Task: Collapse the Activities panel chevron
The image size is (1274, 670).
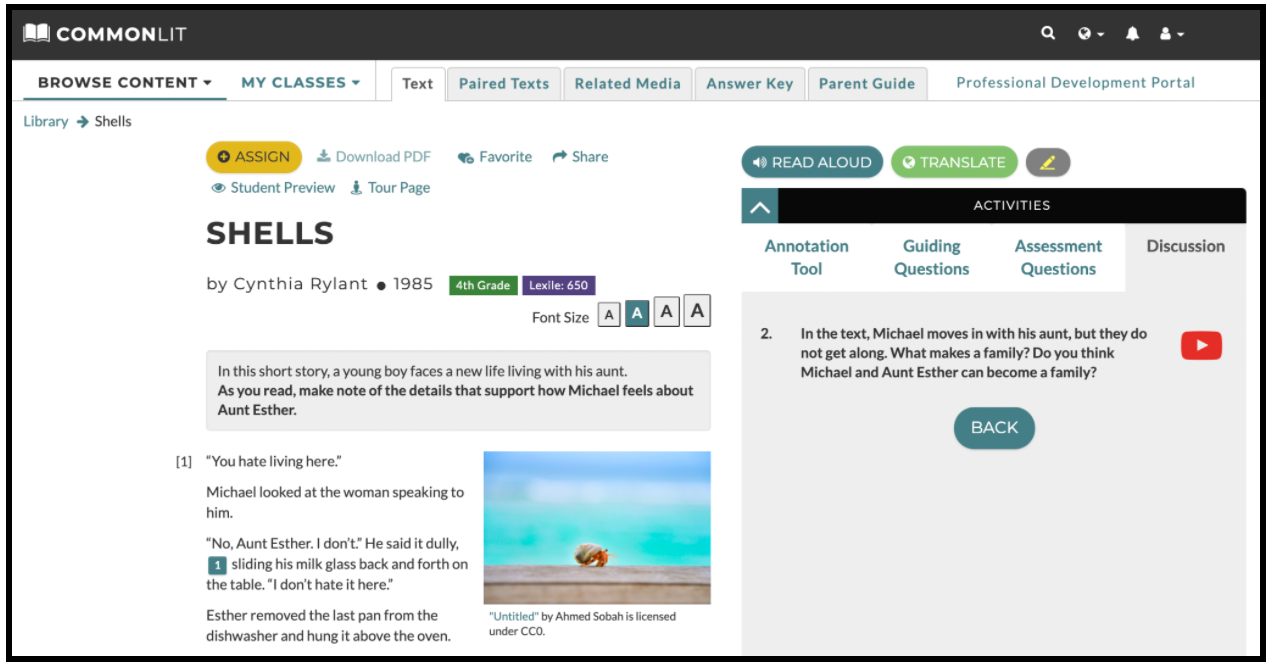Action: click(760, 206)
